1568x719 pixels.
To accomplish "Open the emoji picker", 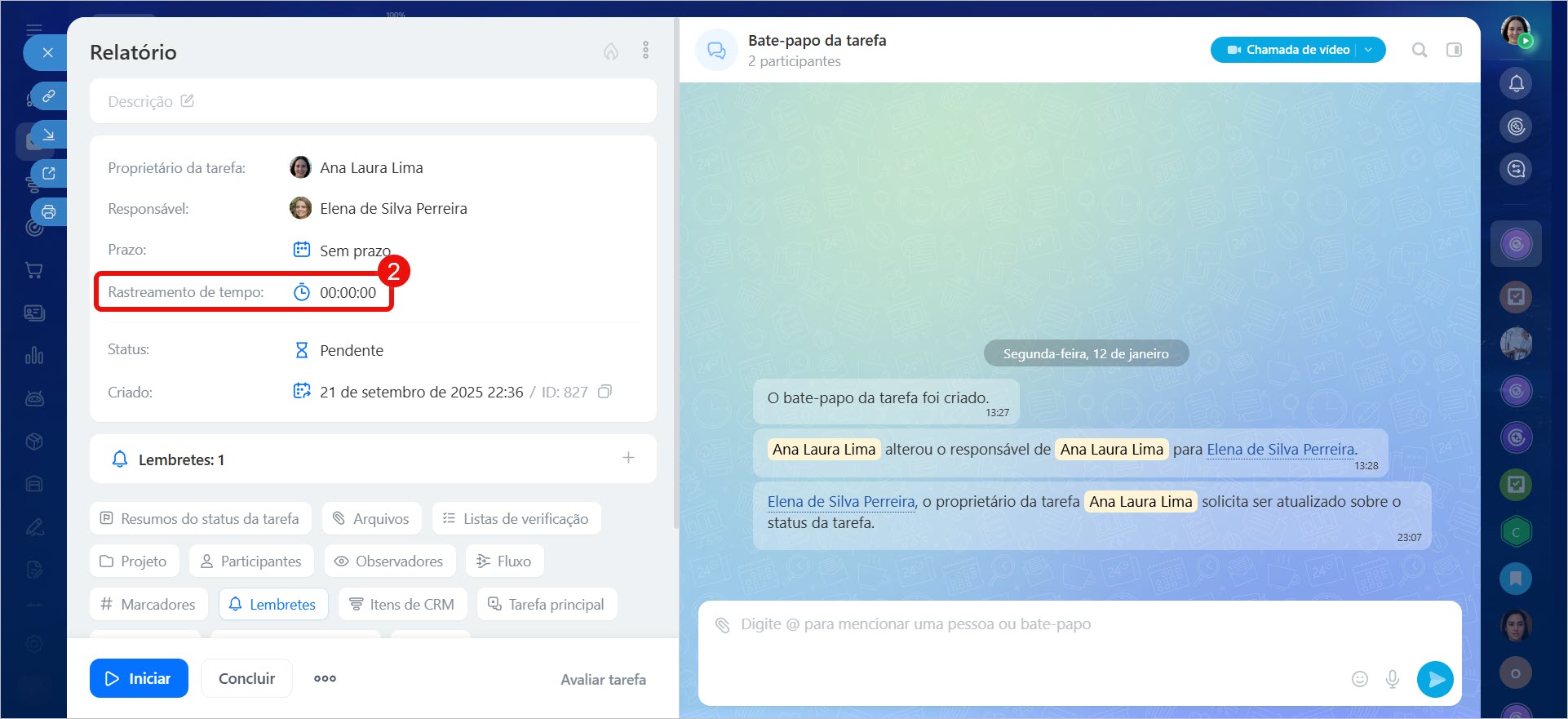I will [x=1359, y=679].
